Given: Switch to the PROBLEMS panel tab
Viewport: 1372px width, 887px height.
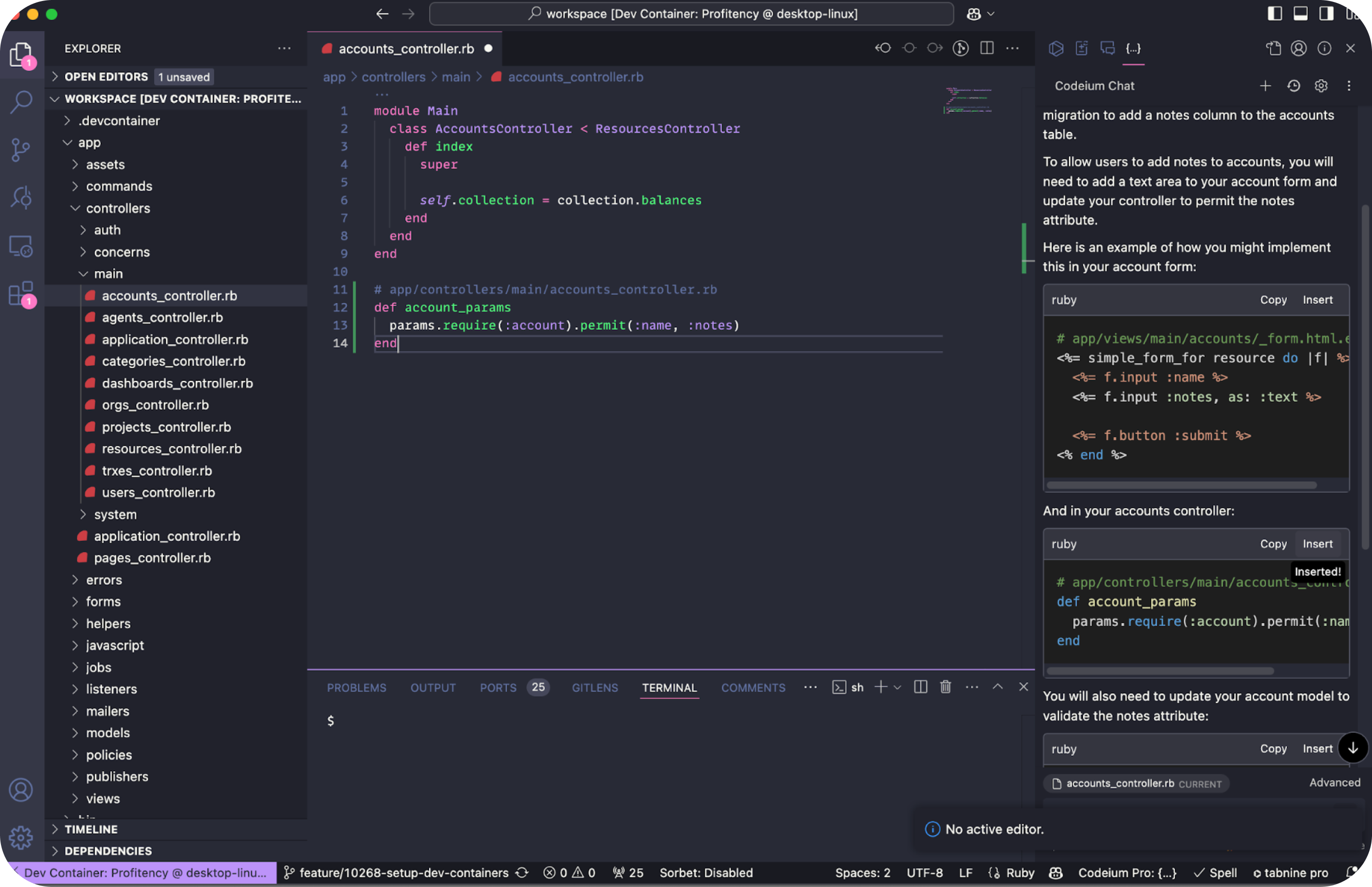Looking at the screenshot, I should pos(356,688).
